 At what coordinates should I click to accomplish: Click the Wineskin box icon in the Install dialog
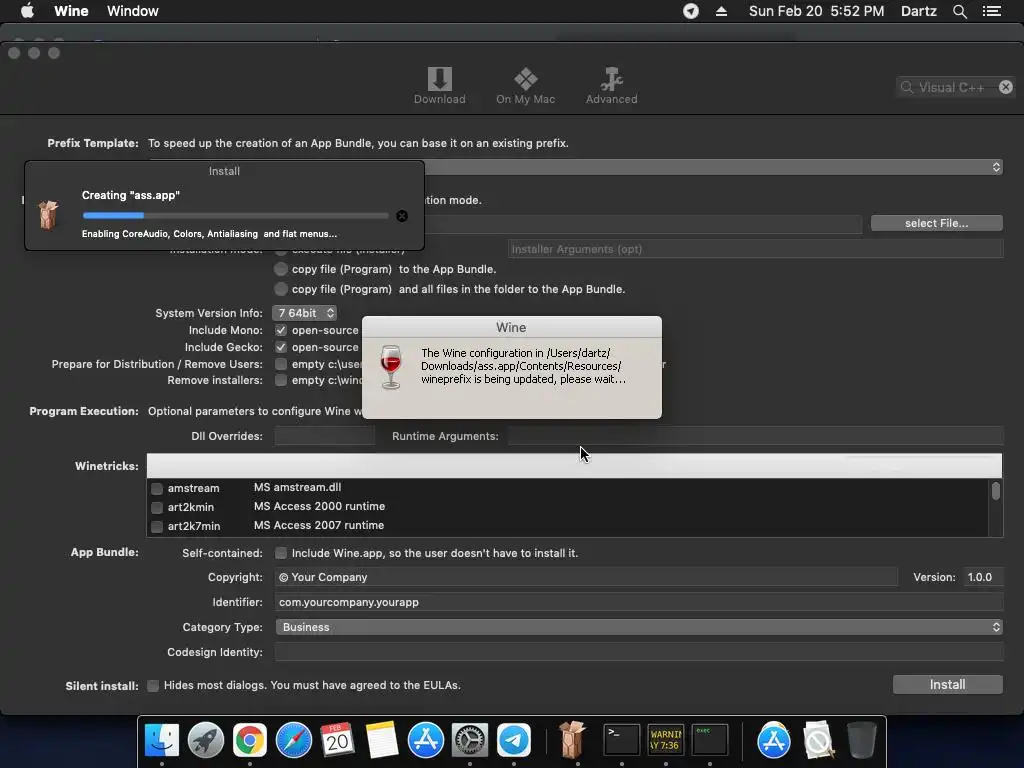[48, 214]
